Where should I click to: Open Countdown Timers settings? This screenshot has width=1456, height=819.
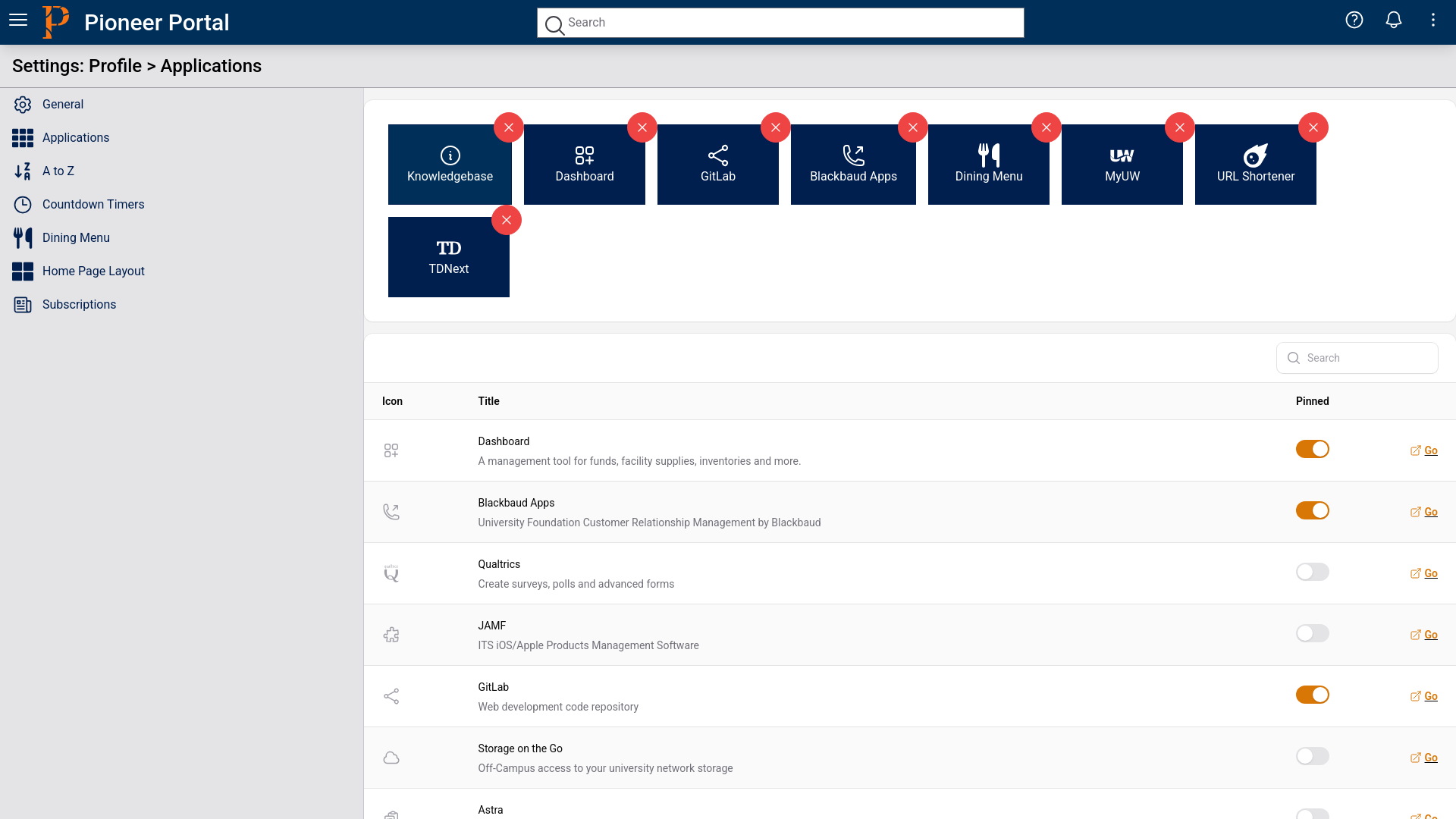point(78,205)
